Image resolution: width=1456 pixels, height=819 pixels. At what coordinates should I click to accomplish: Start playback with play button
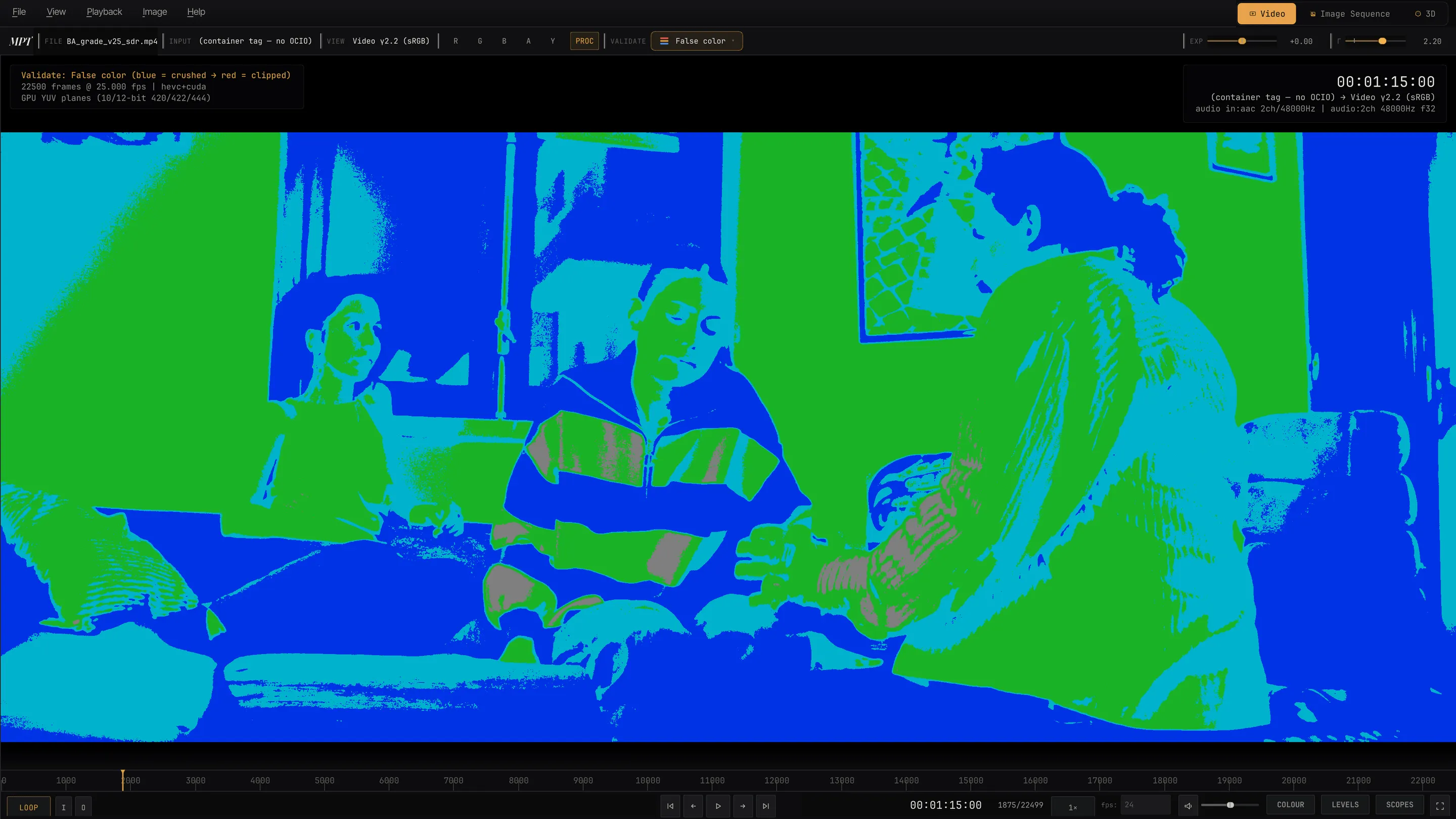[718, 806]
